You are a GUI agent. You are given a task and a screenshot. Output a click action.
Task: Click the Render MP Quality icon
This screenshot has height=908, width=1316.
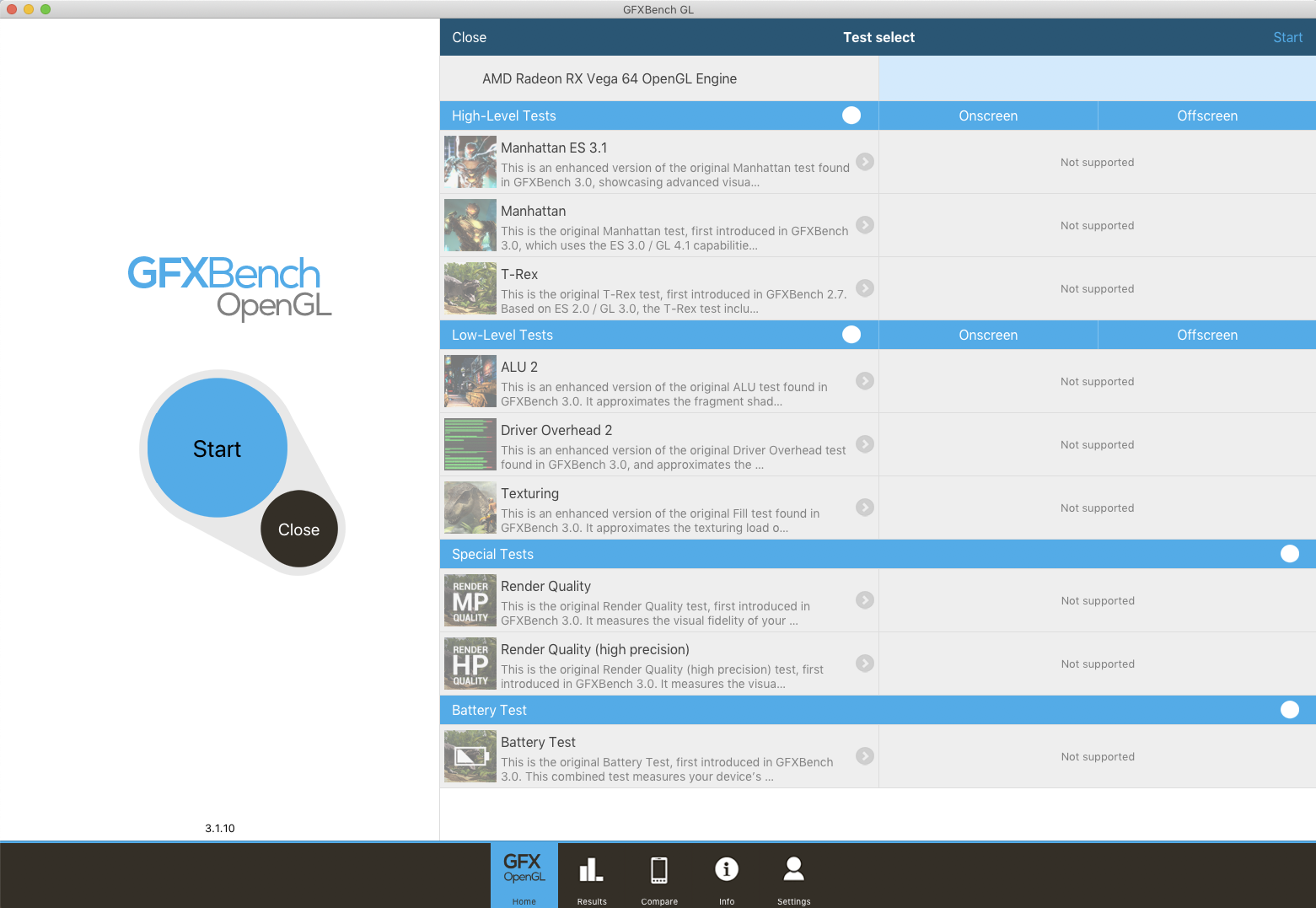pyautogui.click(x=470, y=600)
